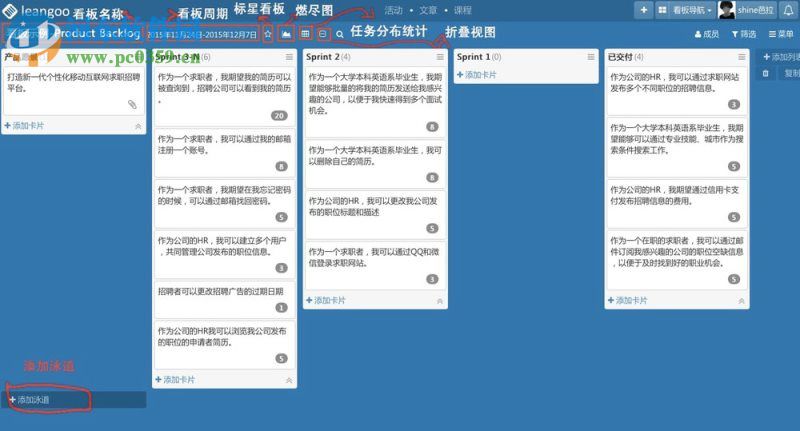Star this board with the star icon
The height and width of the screenshot is (431, 800).
pyautogui.click(x=268, y=34)
